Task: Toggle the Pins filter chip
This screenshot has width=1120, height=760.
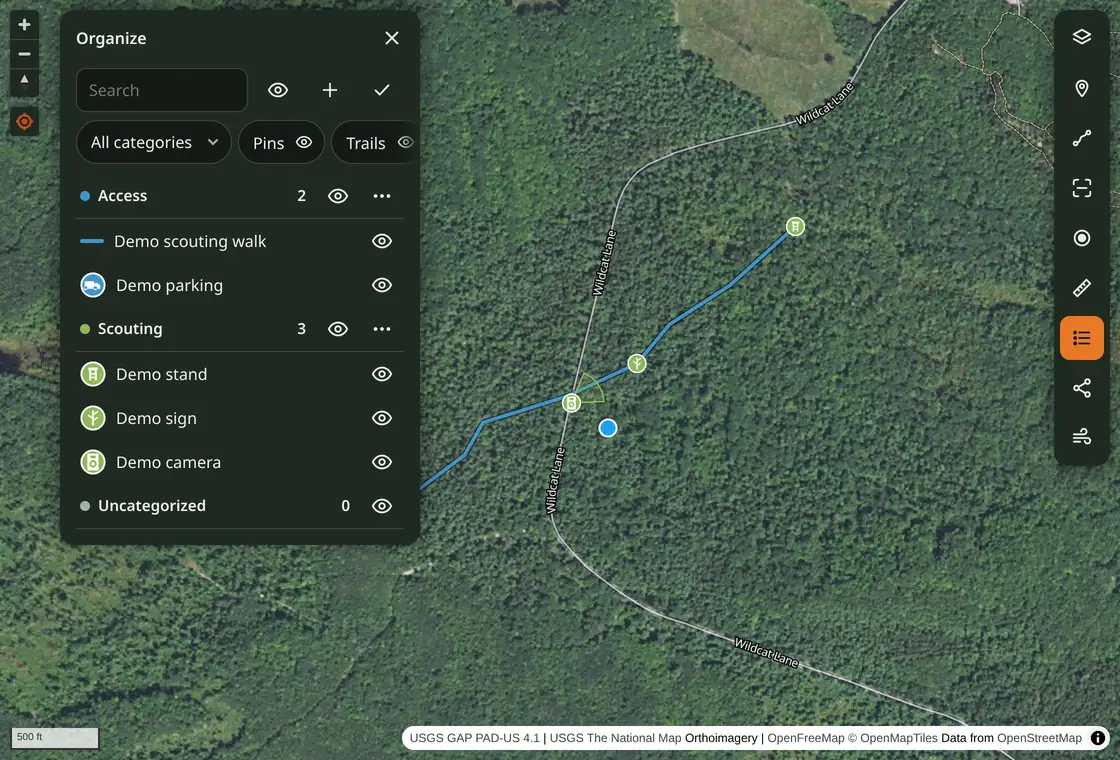Action: 281,142
